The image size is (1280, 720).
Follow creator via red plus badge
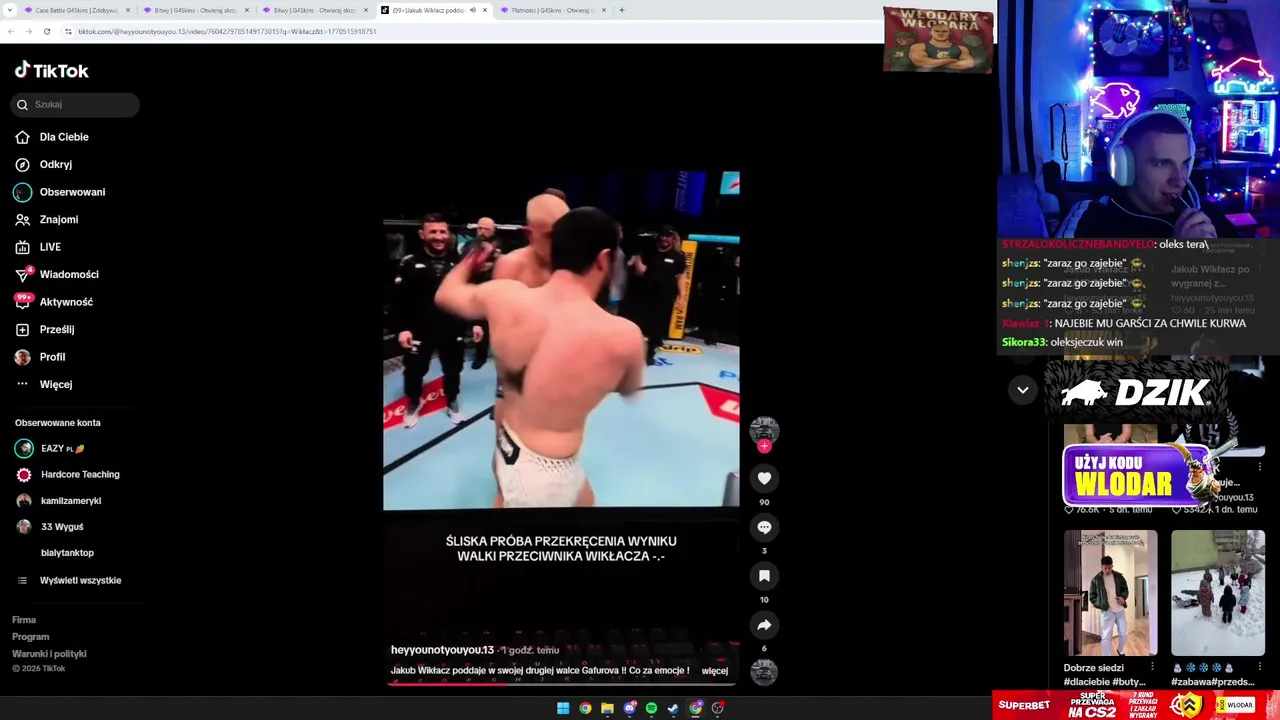(764, 446)
